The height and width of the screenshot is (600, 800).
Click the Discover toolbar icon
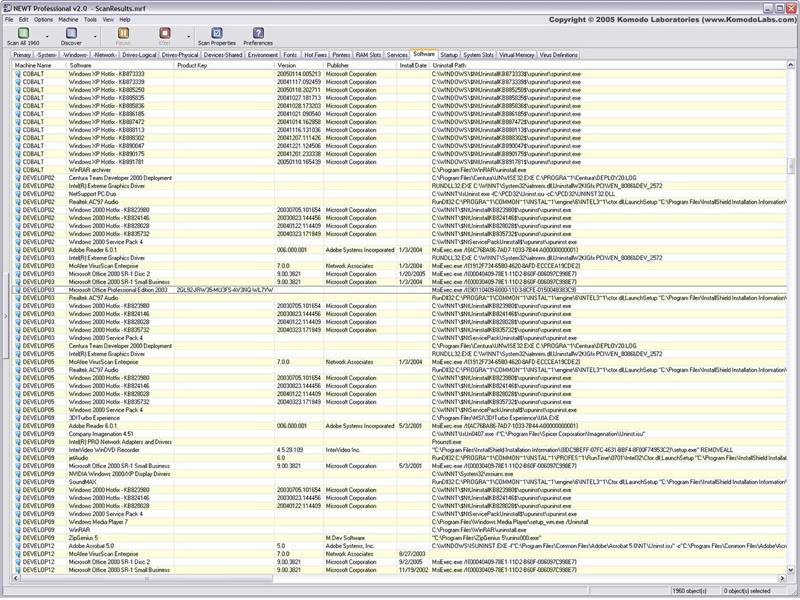[71, 34]
